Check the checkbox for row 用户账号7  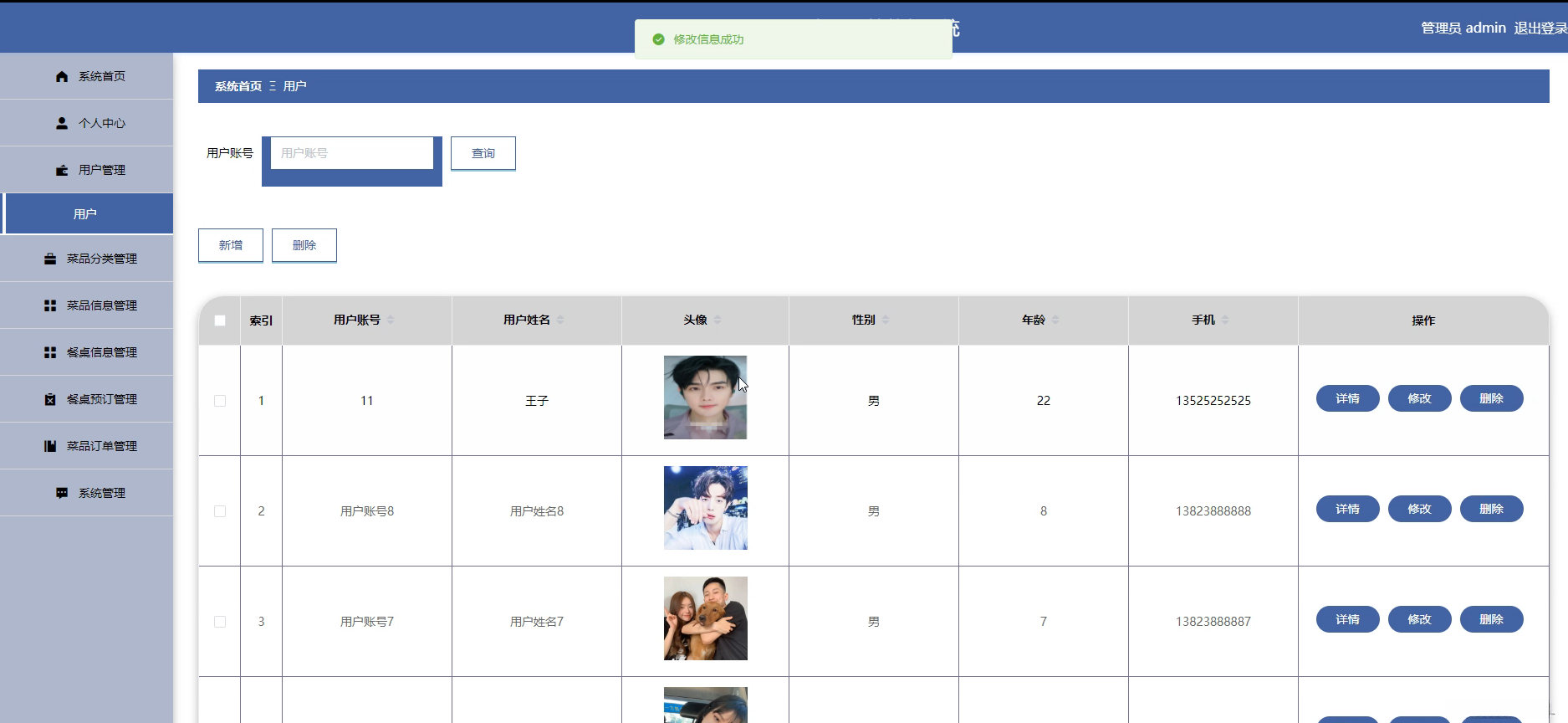[x=220, y=622]
